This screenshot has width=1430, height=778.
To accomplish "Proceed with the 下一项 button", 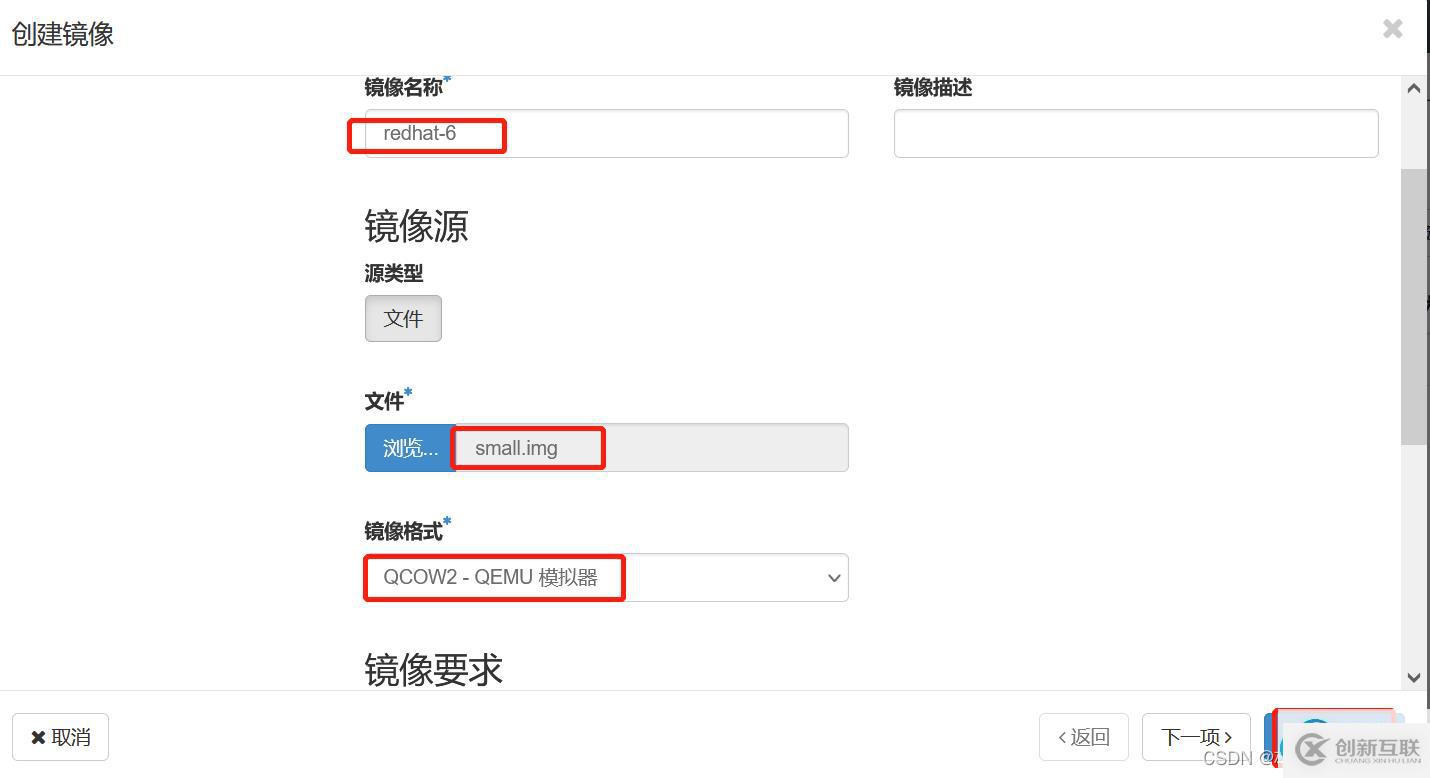I will tap(1196, 737).
